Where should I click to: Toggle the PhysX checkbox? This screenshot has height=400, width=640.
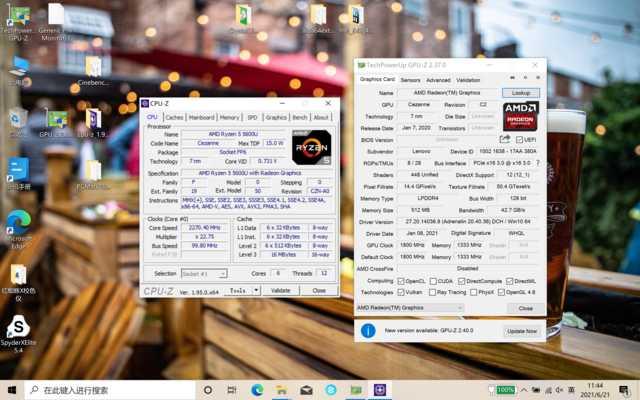(x=473, y=292)
